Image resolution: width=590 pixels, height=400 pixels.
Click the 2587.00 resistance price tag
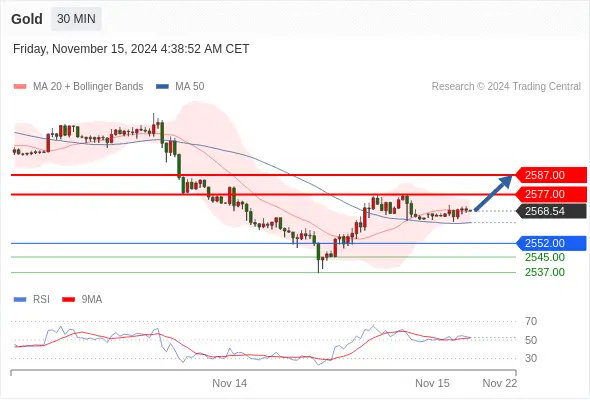(x=551, y=175)
